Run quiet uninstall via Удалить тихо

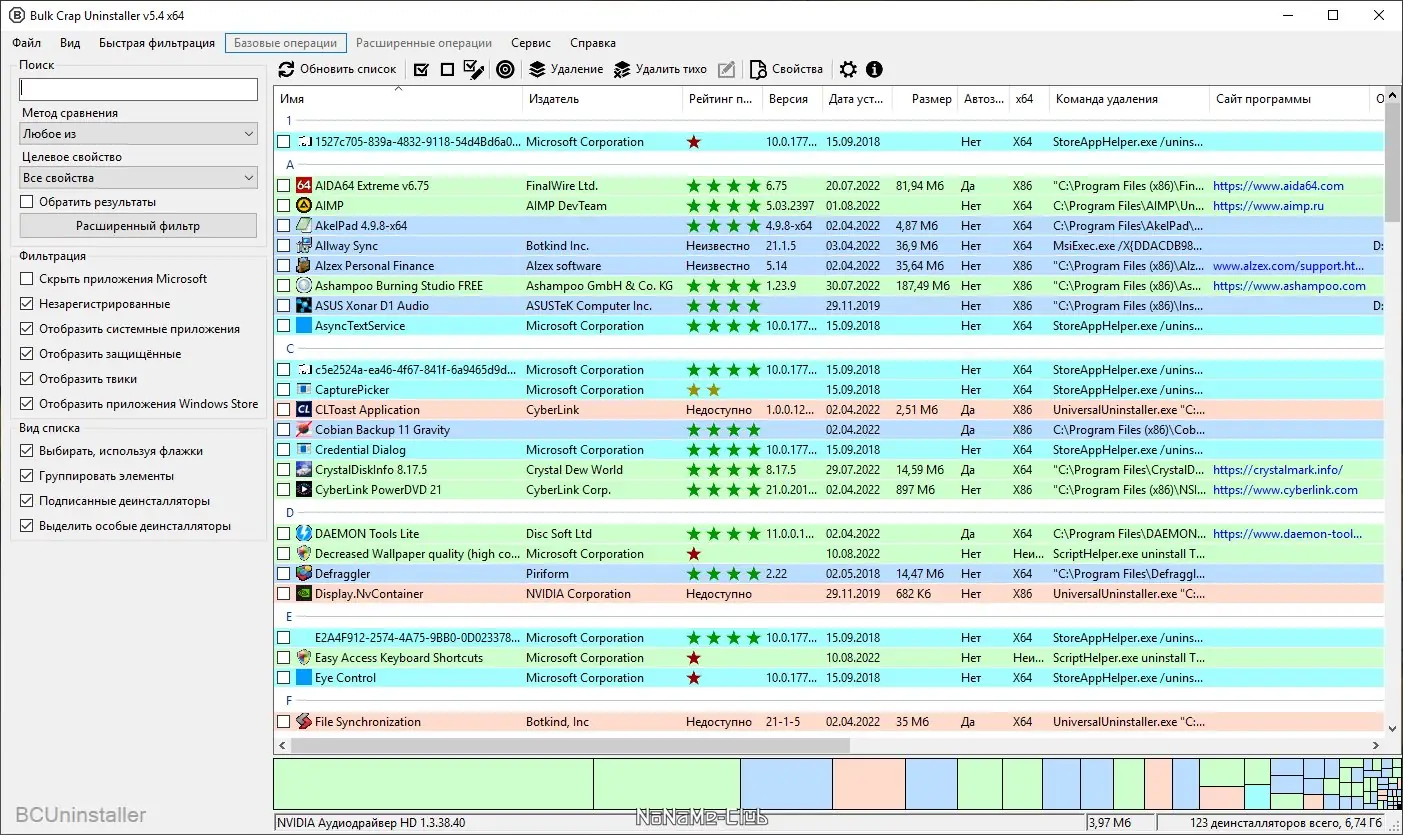click(x=660, y=69)
